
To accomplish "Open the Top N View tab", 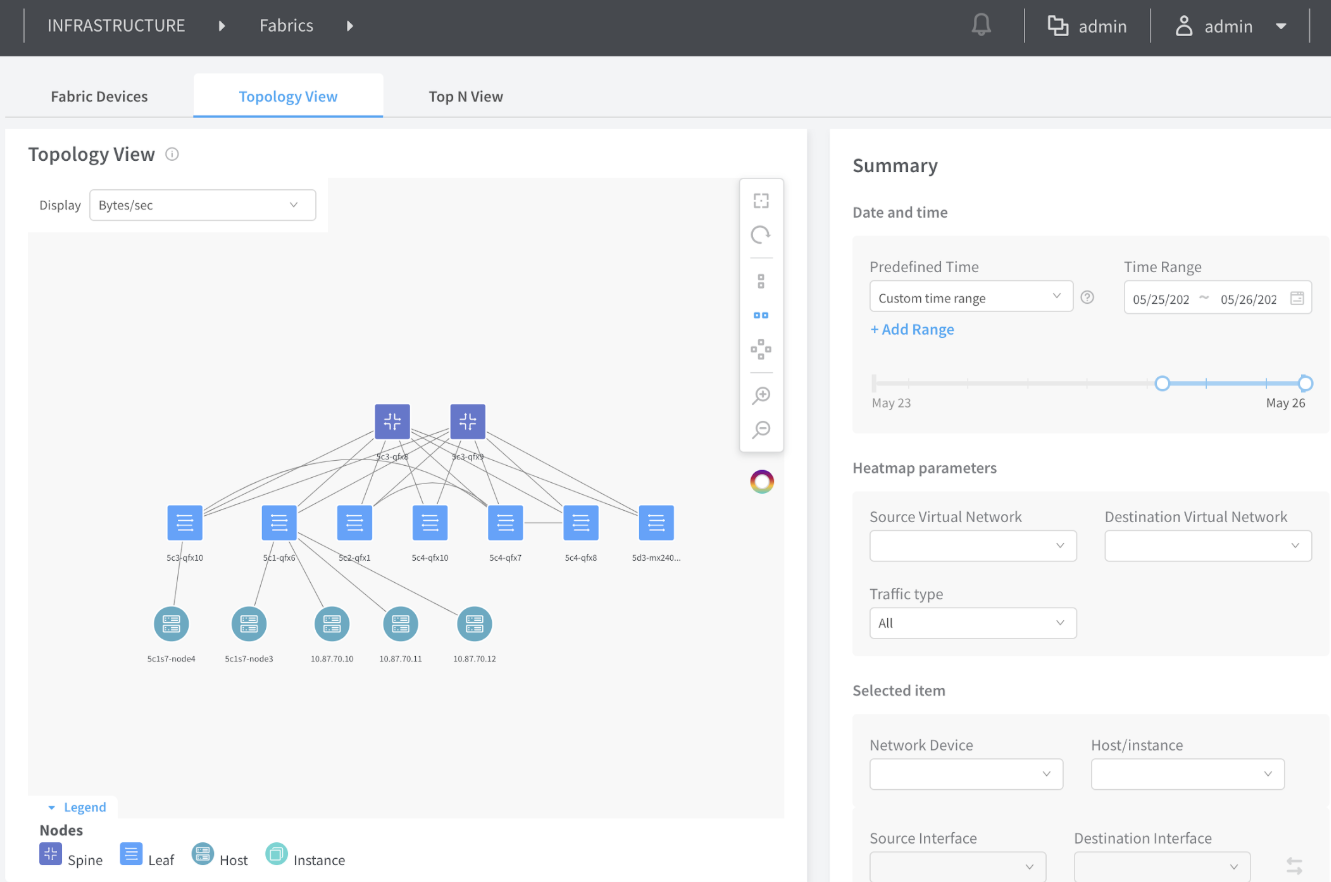I will (x=465, y=97).
